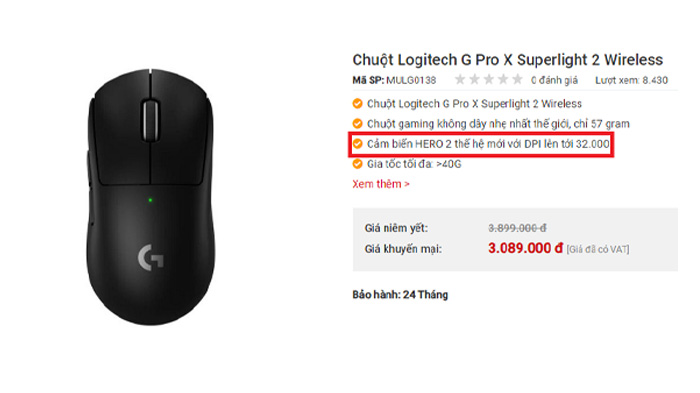Viewport: 700px width, 393px height.
Task: Click the fifth rating star
Action: coord(517,79)
